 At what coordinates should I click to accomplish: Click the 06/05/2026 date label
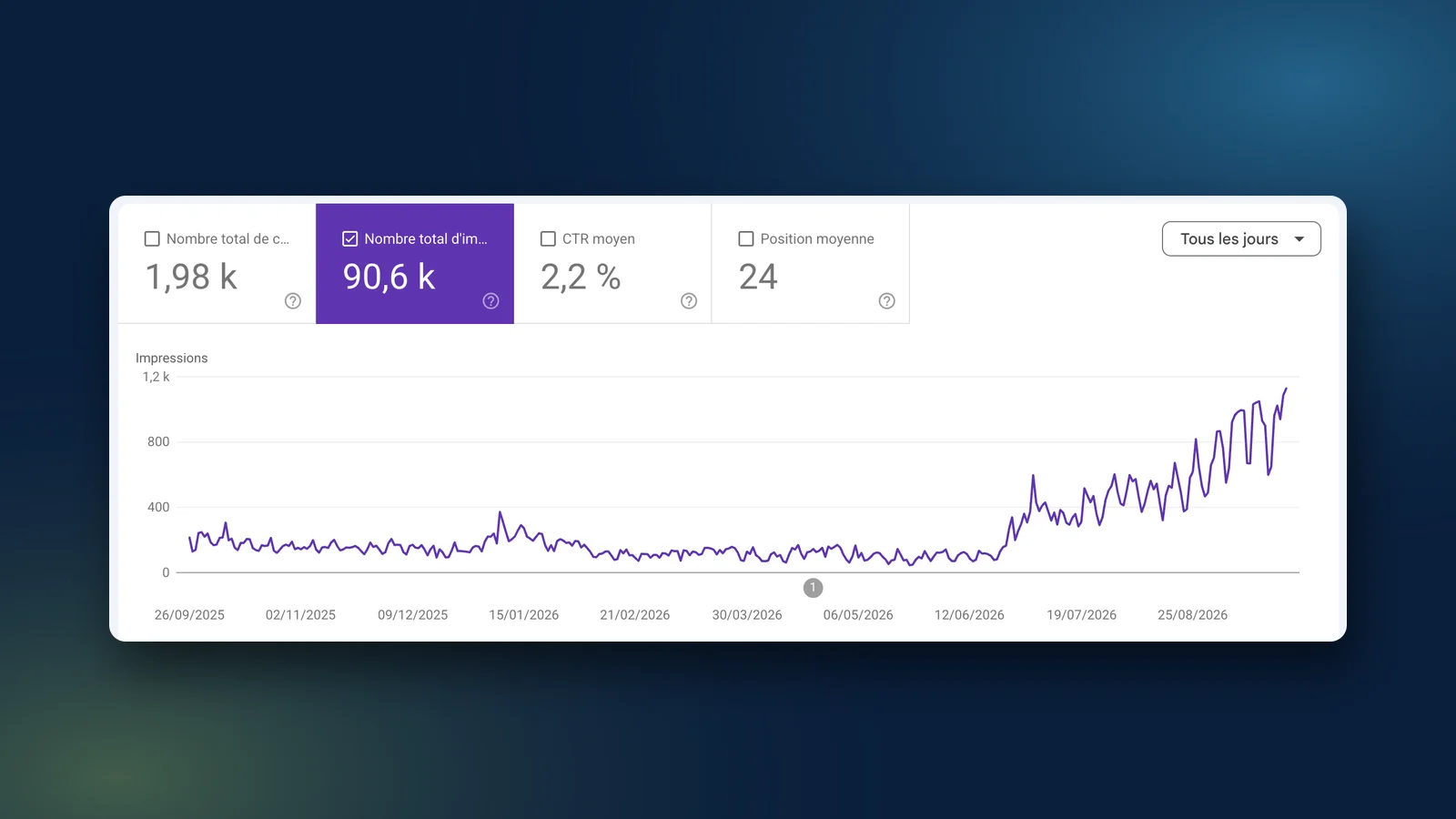(858, 615)
